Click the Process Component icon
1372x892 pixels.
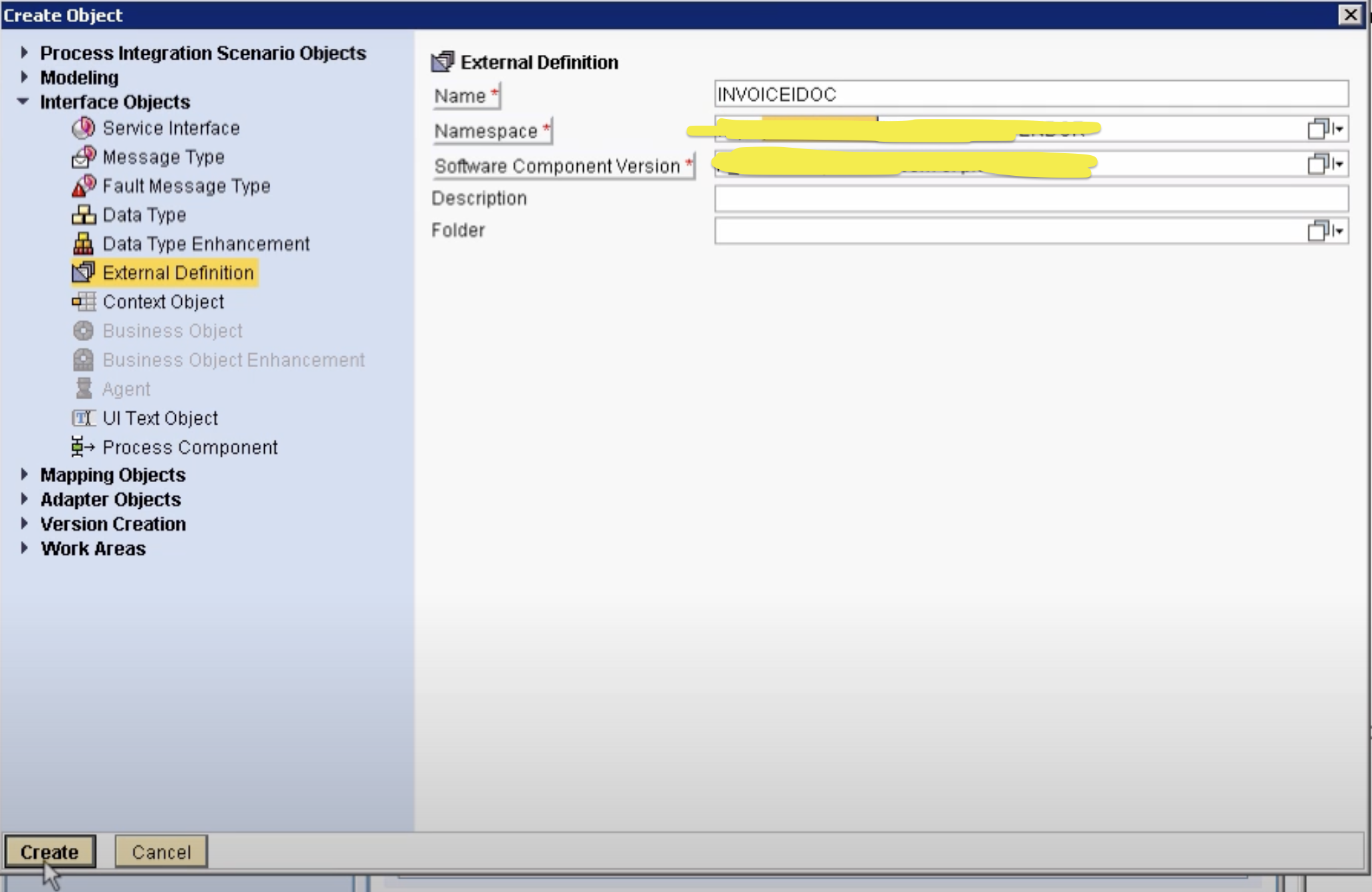click(84, 447)
